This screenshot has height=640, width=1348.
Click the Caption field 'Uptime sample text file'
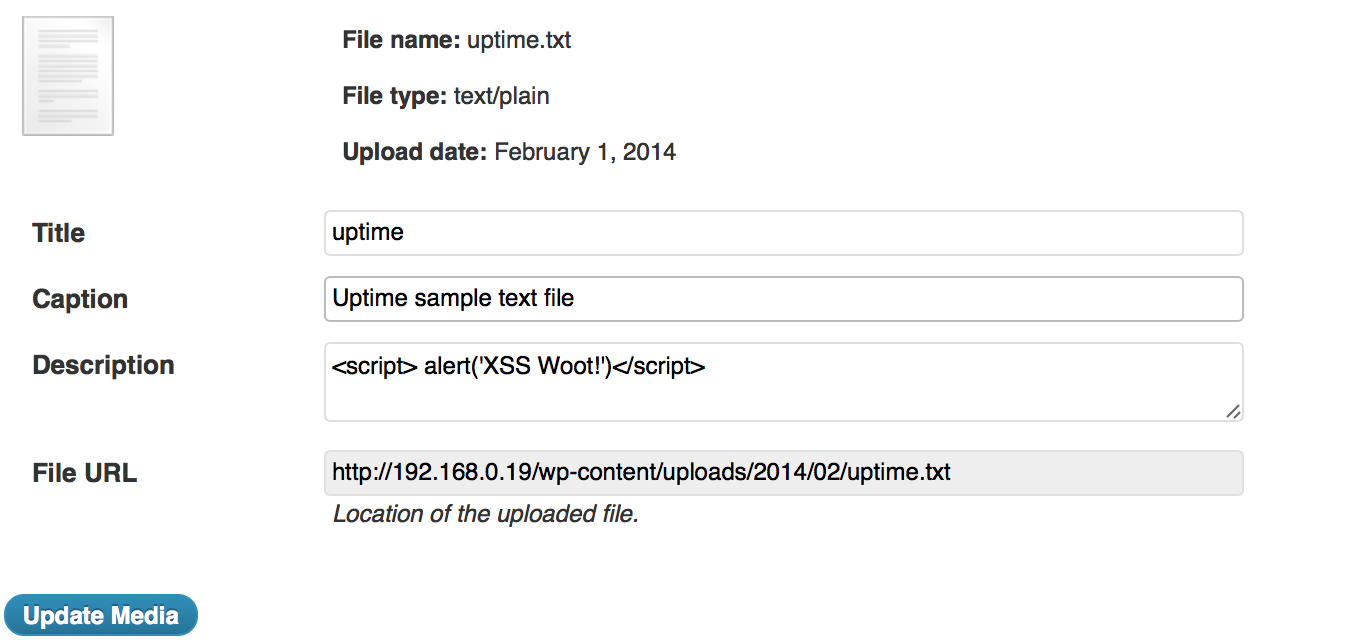point(784,299)
